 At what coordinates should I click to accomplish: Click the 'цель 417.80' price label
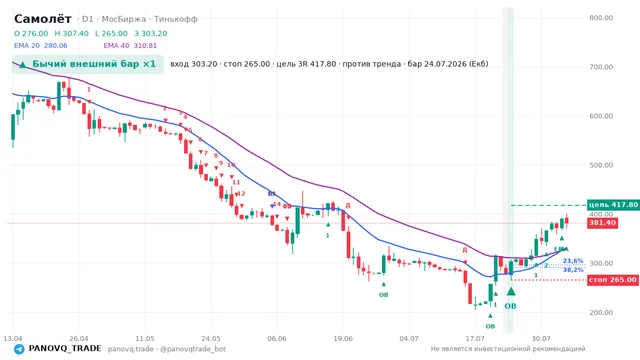pyautogui.click(x=613, y=205)
